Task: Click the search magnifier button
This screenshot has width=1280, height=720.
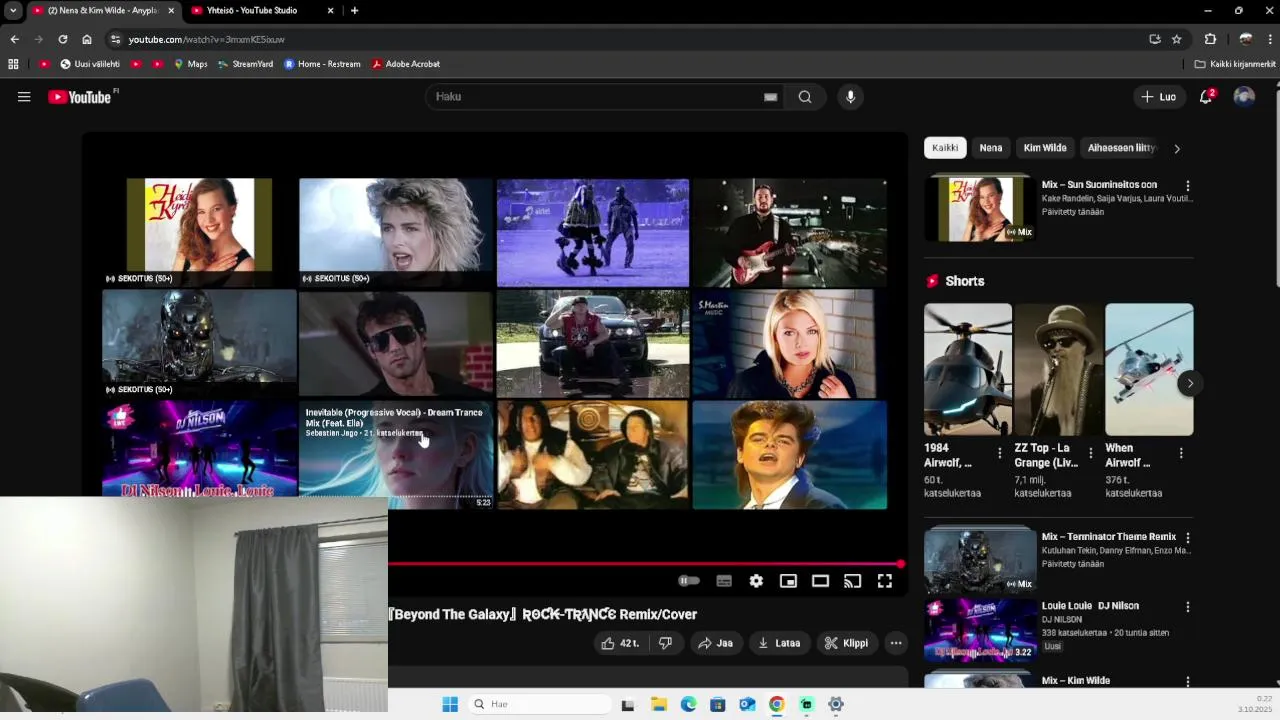Action: [x=805, y=97]
